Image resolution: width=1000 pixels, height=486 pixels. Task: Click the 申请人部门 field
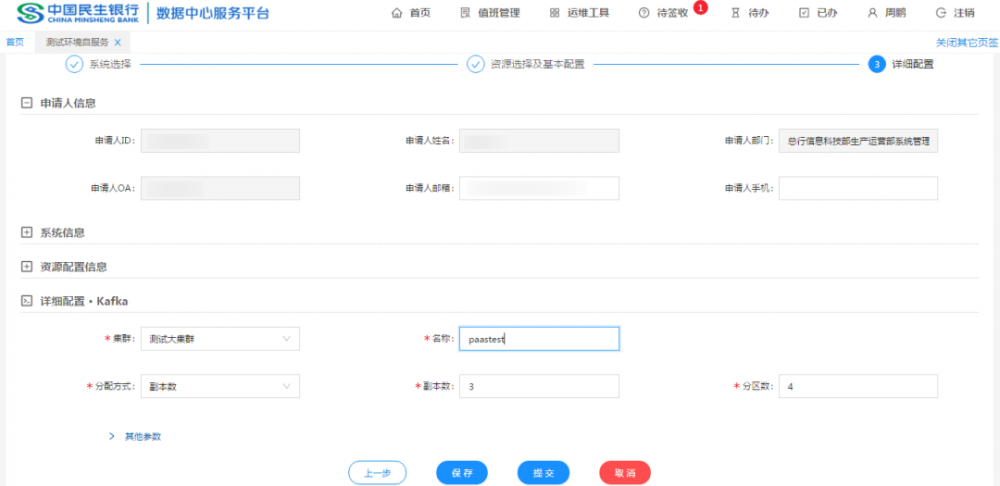[858, 141]
